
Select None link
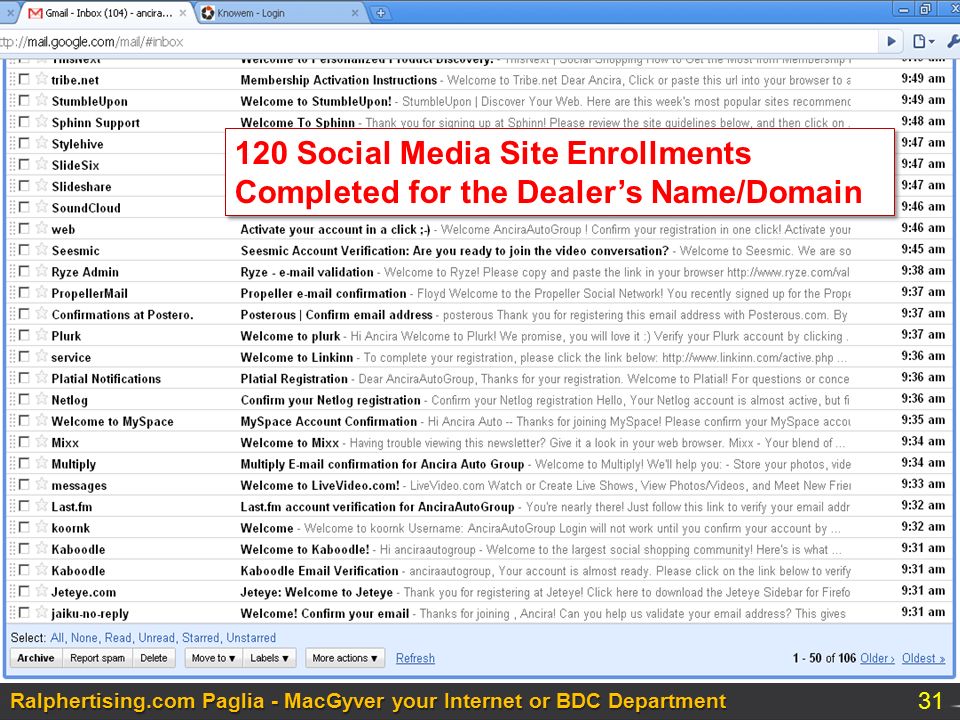[x=84, y=637]
